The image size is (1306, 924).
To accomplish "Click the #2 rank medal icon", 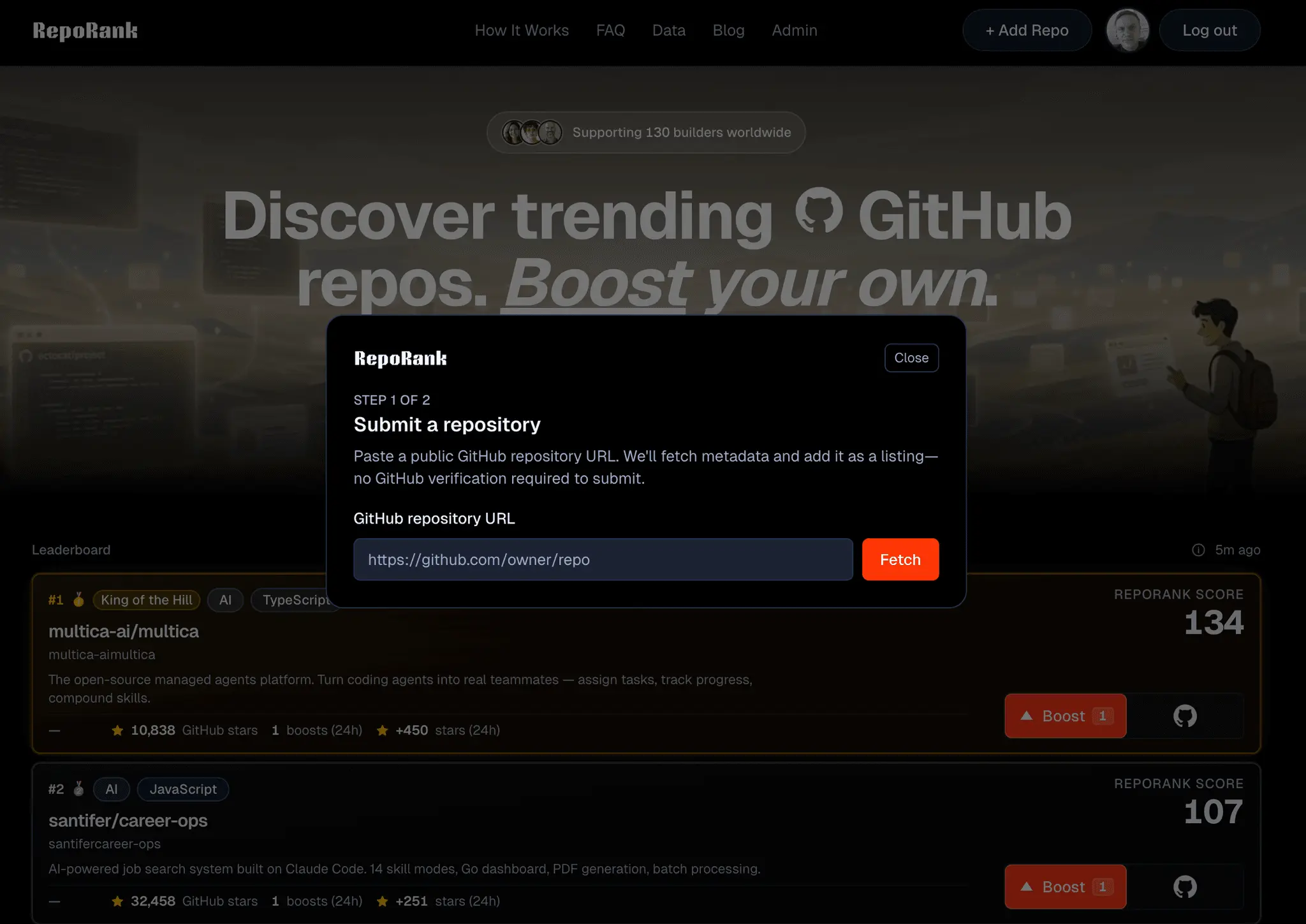I will [x=78, y=789].
